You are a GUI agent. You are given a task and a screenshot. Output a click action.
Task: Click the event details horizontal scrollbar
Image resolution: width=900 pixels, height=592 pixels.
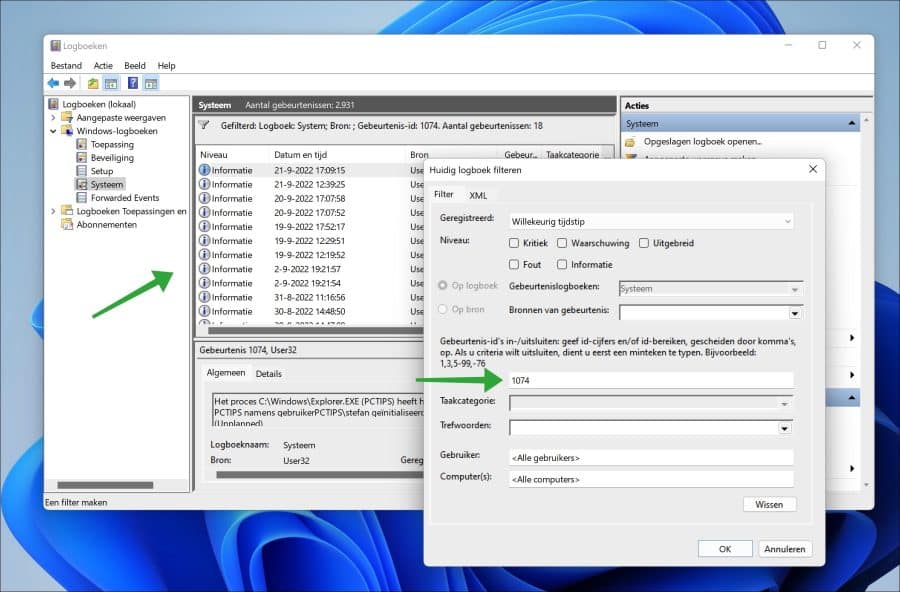tap(320, 475)
